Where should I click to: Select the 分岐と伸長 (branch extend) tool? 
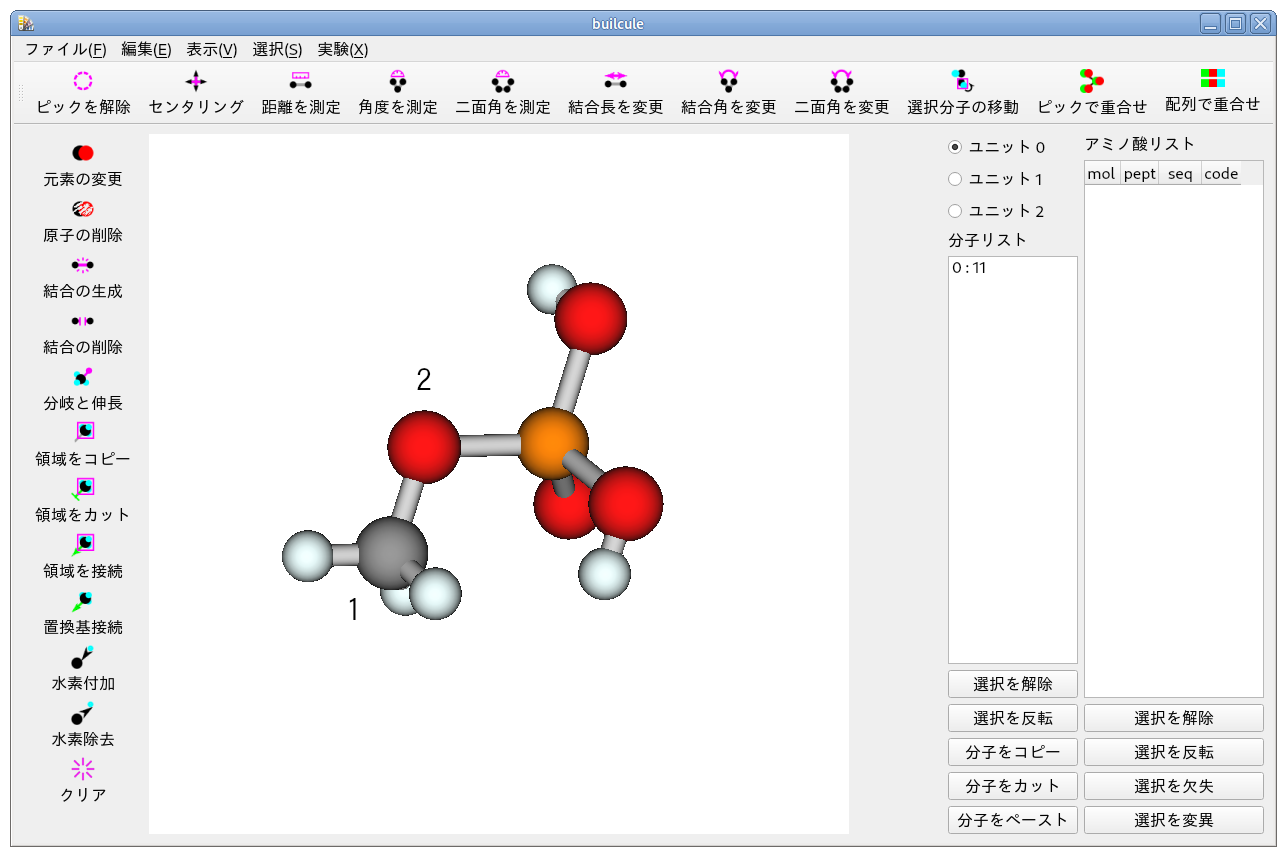coord(80,388)
